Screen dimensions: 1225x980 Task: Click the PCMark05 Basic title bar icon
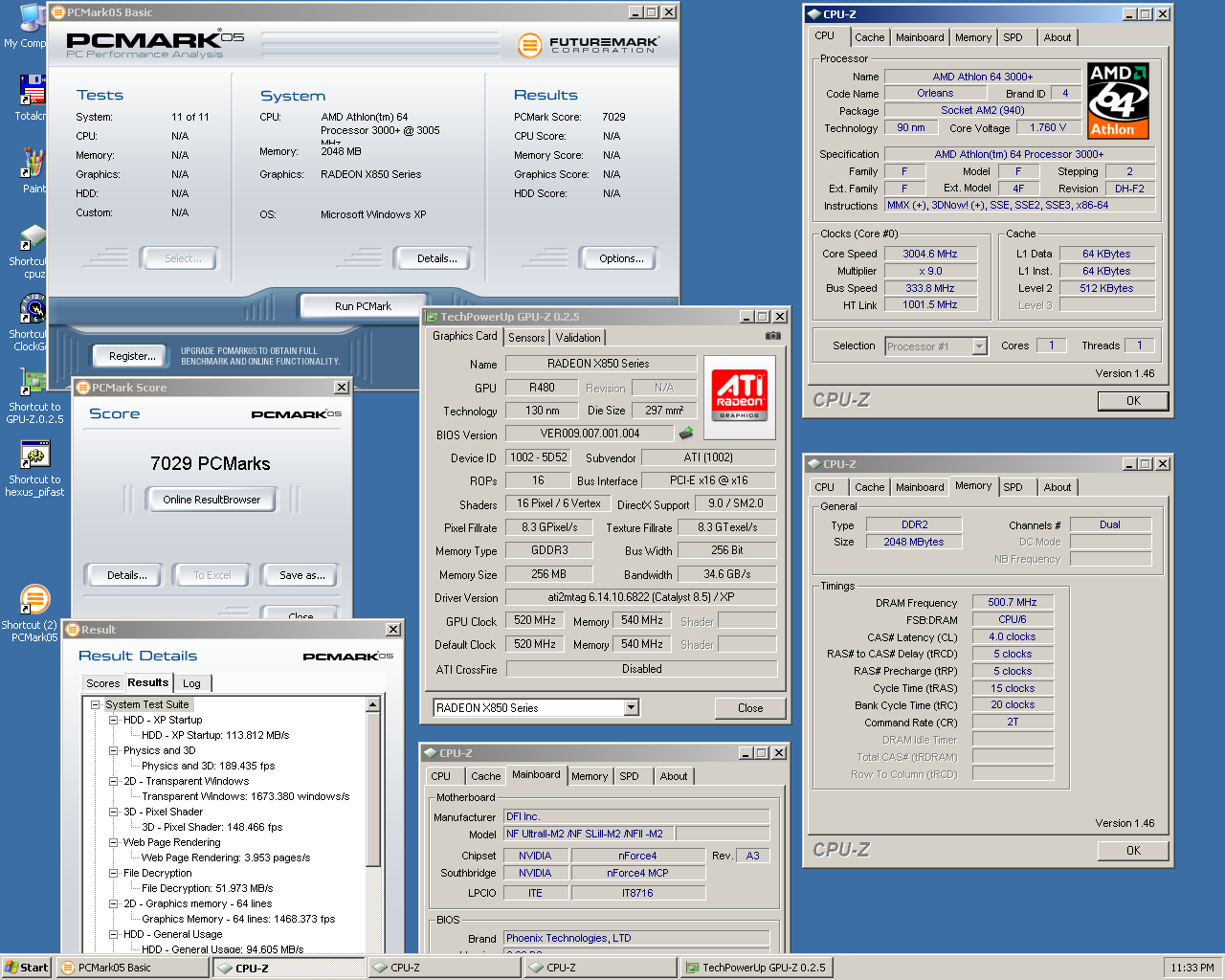click(x=58, y=12)
